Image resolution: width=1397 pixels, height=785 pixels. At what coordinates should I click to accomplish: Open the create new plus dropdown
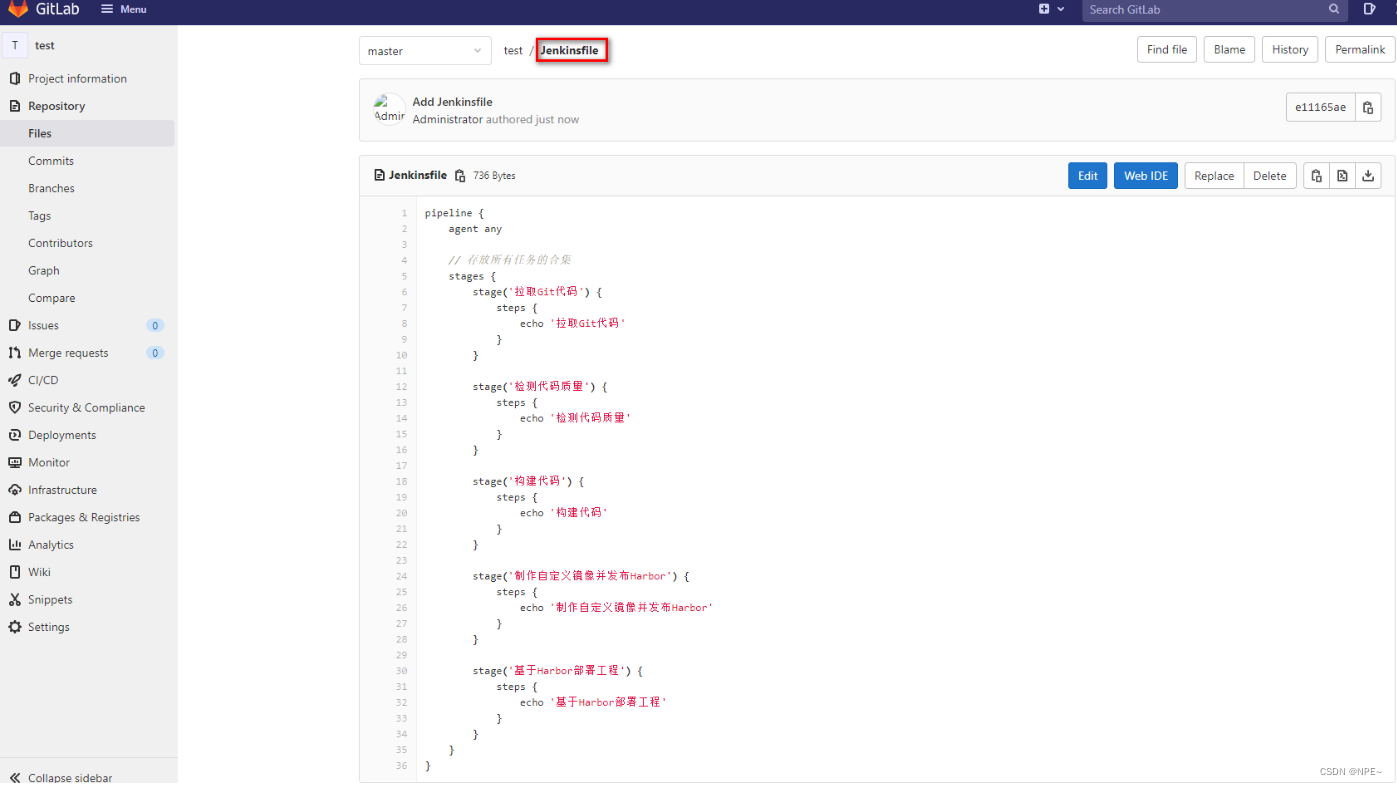tap(1051, 9)
